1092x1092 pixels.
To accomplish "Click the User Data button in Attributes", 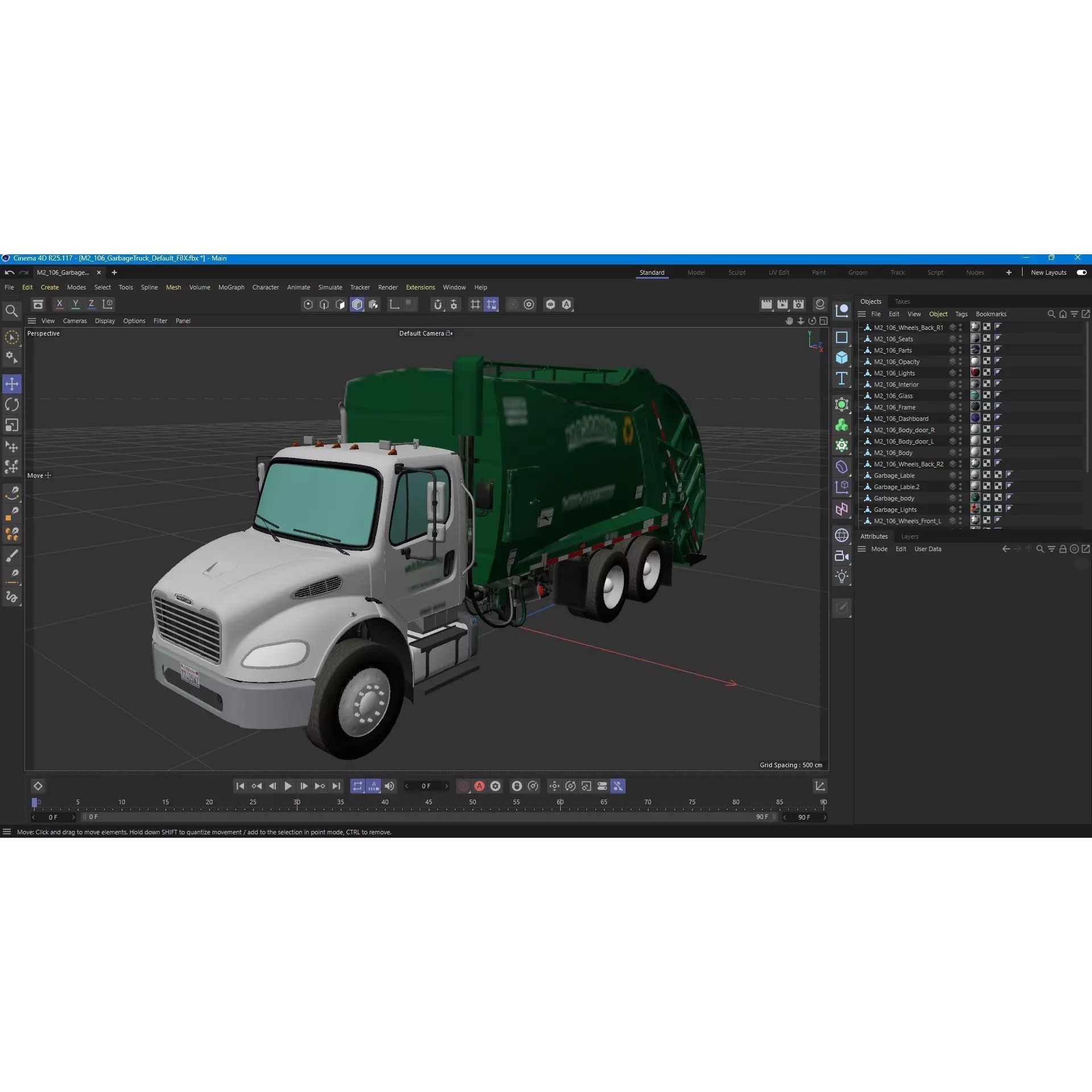I will tap(928, 549).
